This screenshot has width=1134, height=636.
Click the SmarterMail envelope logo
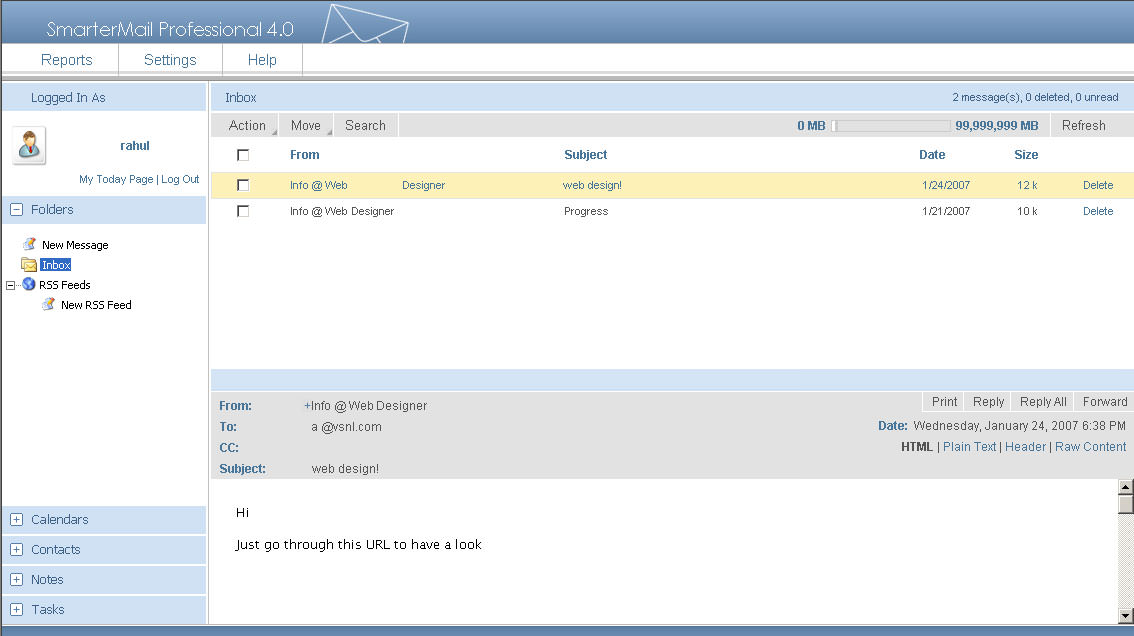[364, 24]
